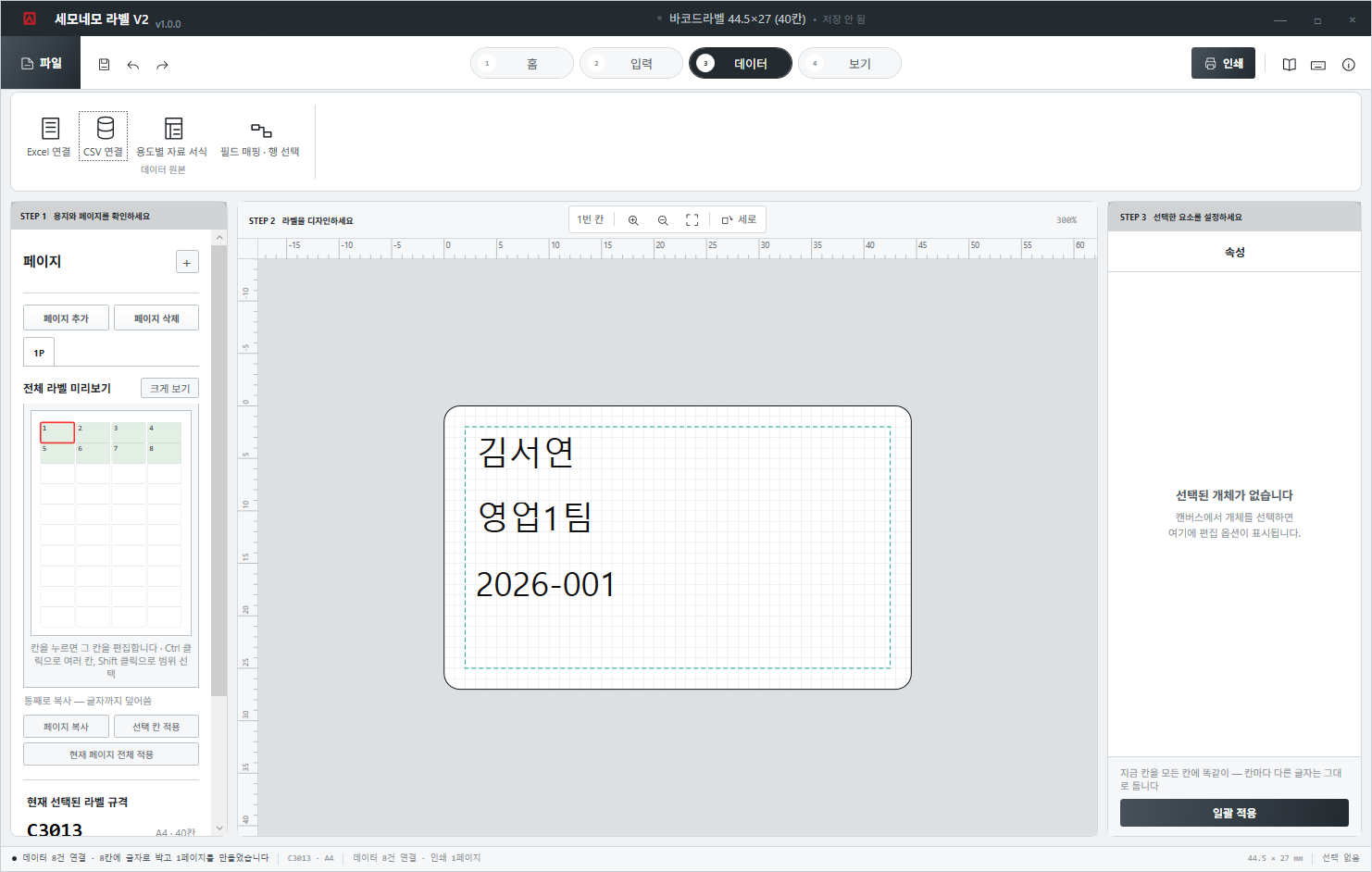The image size is (1372, 872).
Task: Click the undo arrow icon
Action: pyautogui.click(x=133, y=65)
